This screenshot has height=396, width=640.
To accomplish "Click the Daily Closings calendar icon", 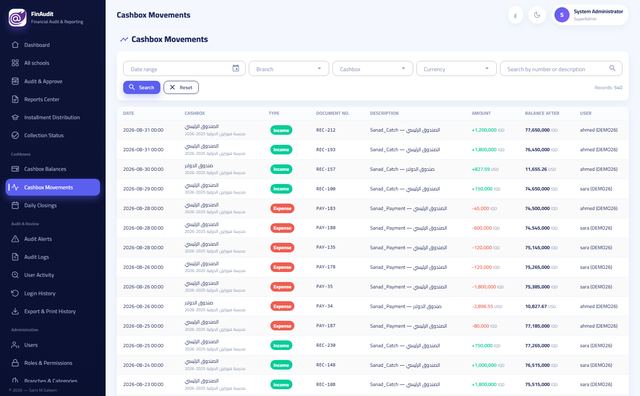I will click(x=15, y=205).
